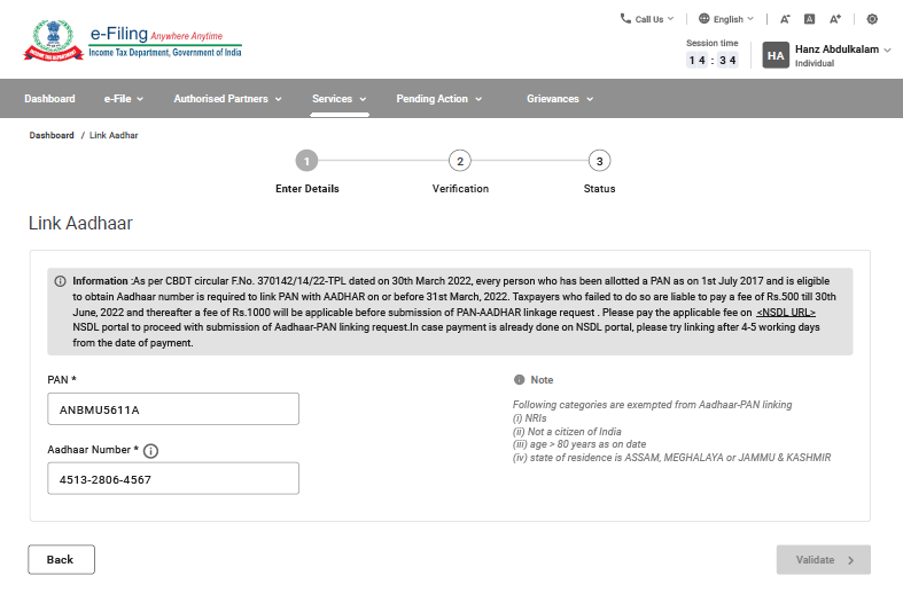Click the globe language icon

[704, 19]
